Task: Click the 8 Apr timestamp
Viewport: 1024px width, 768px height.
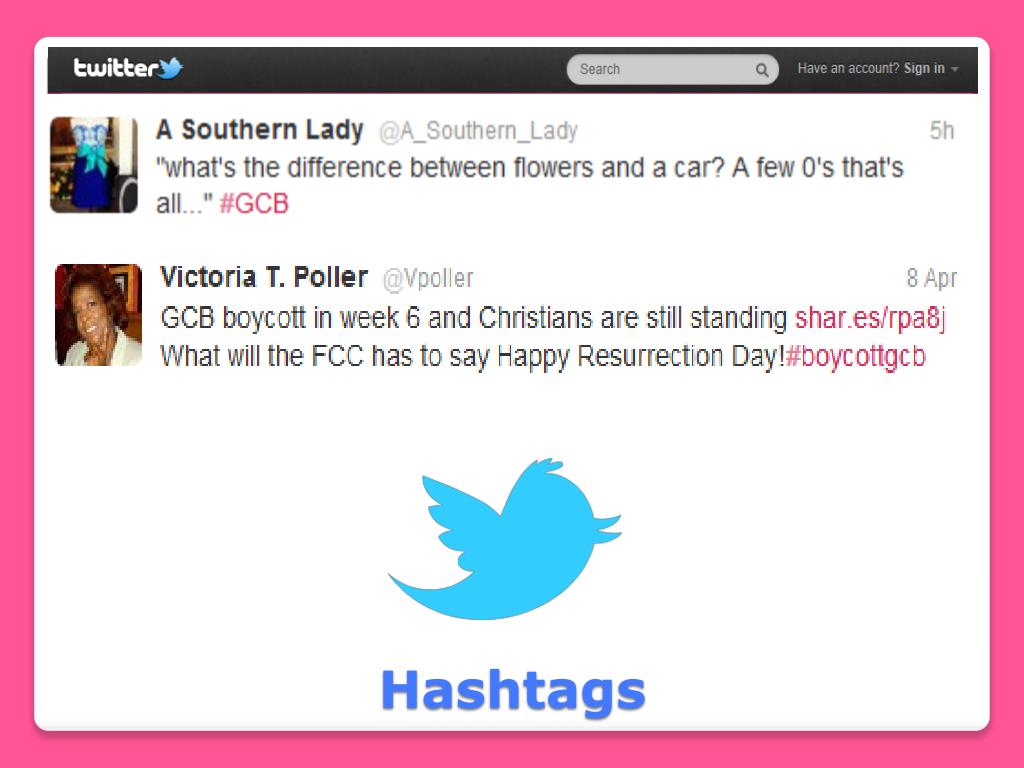Action: pyautogui.click(x=931, y=278)
